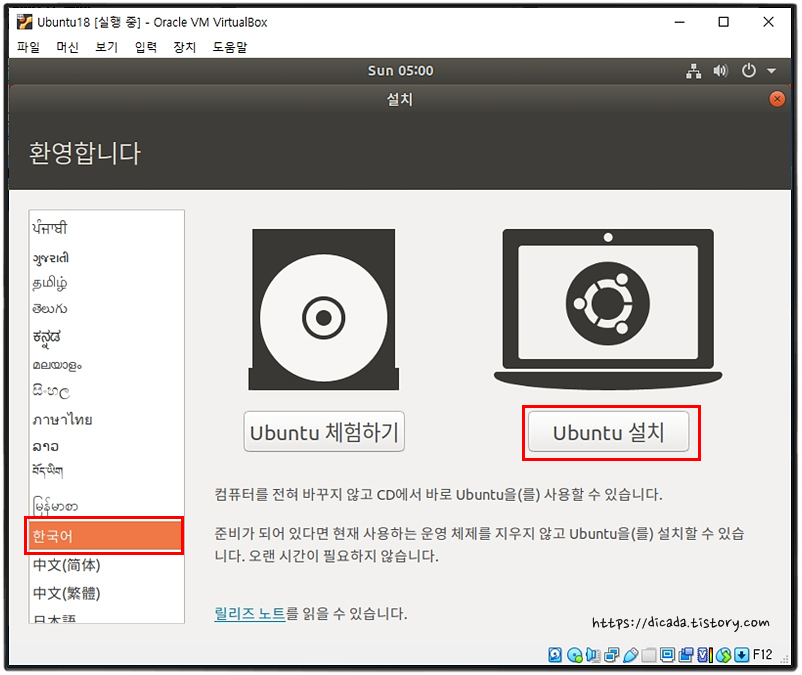Viewport: 802px width, 675px height.
Task: Select 한국어 in the language list
Action: [105, 535]
